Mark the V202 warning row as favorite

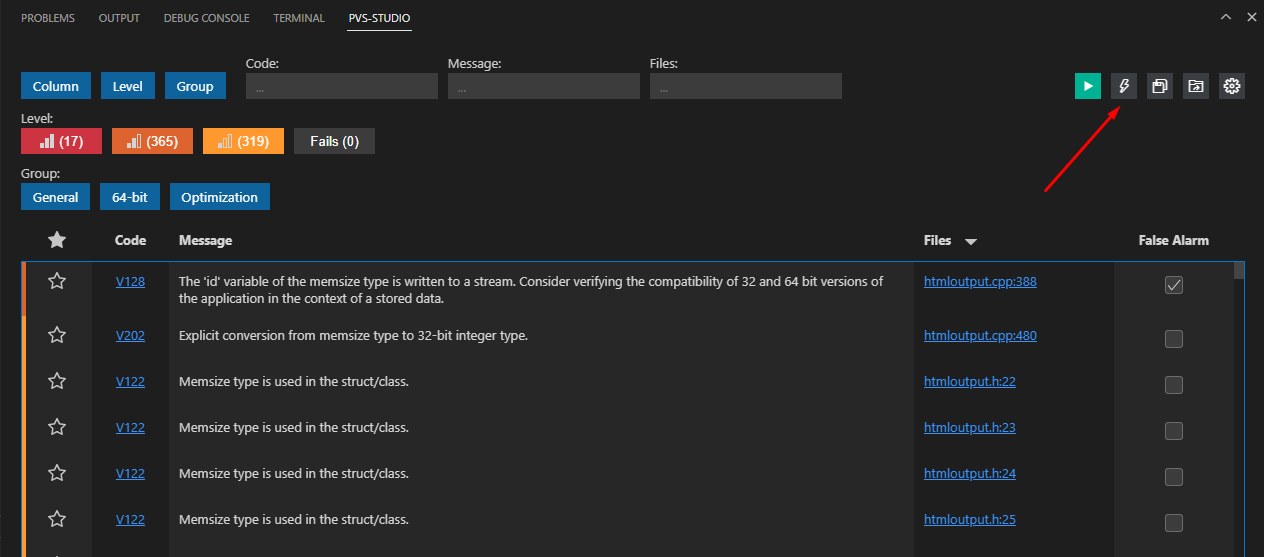(57, 336)
